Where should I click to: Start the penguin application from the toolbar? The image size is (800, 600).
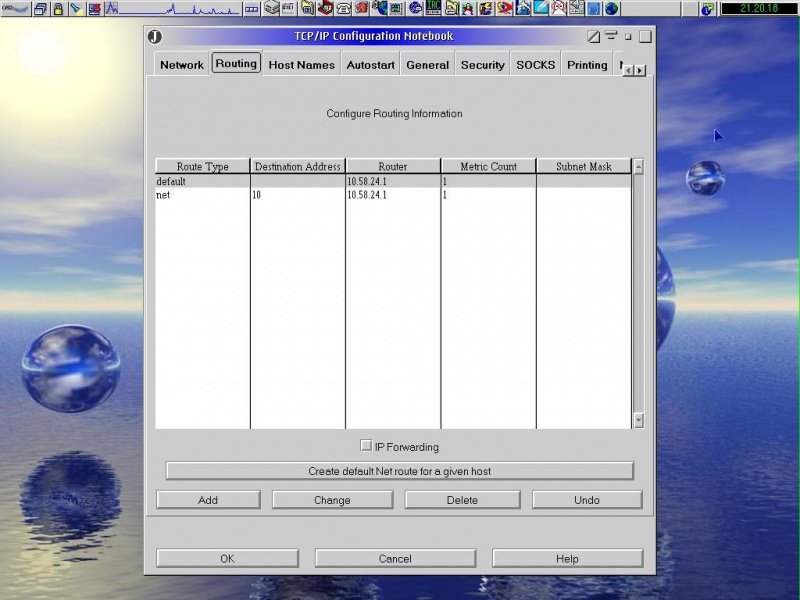click(466, 9)
